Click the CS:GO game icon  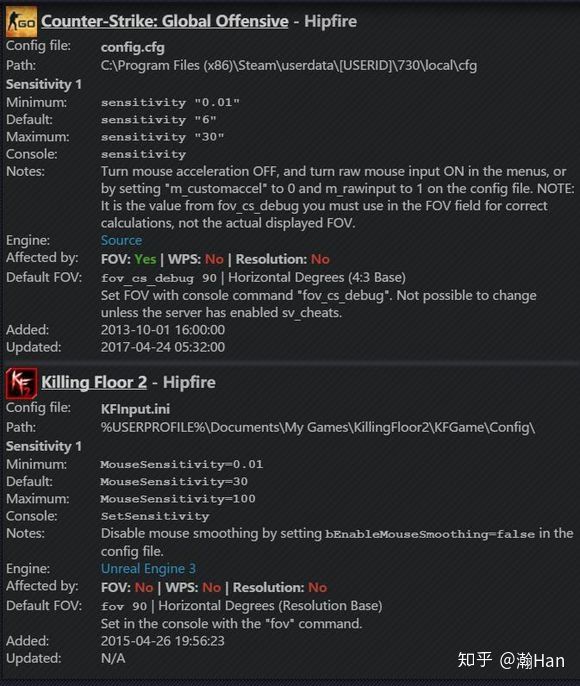pyautogui.click(x=21, y=22)
